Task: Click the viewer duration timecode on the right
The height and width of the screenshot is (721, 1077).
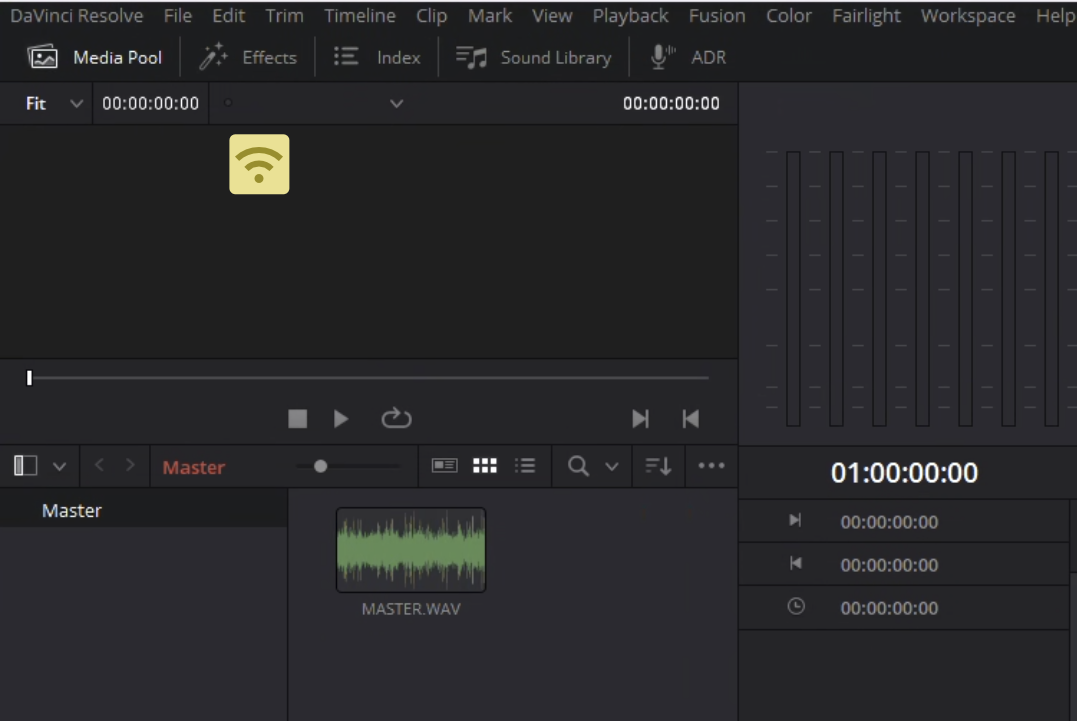Action: (671, 104)
